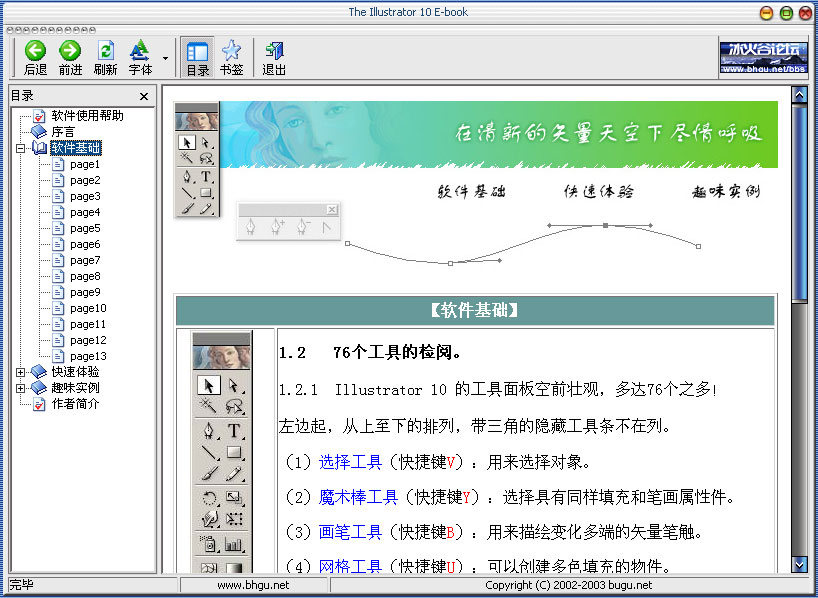Click the 冰火谷论坛 forum logo banner
The height and width of the screenshot is (598, 818).
click(763, 57)
